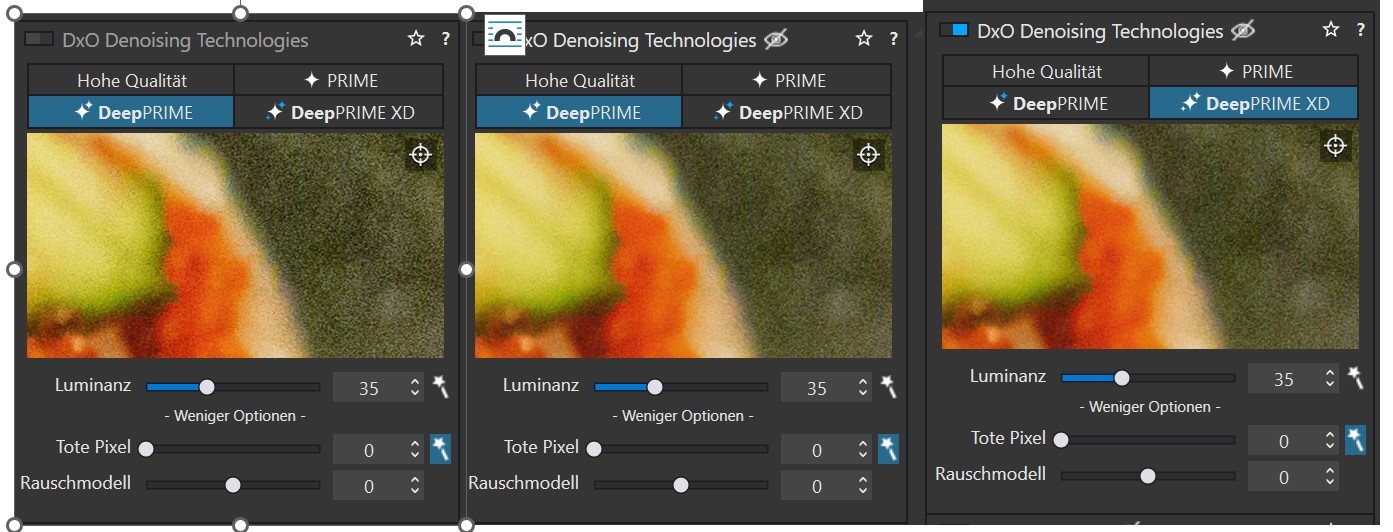Click "Weniger Optionen" in the middle panel
1393x532 pixels.
pos(683,415)
